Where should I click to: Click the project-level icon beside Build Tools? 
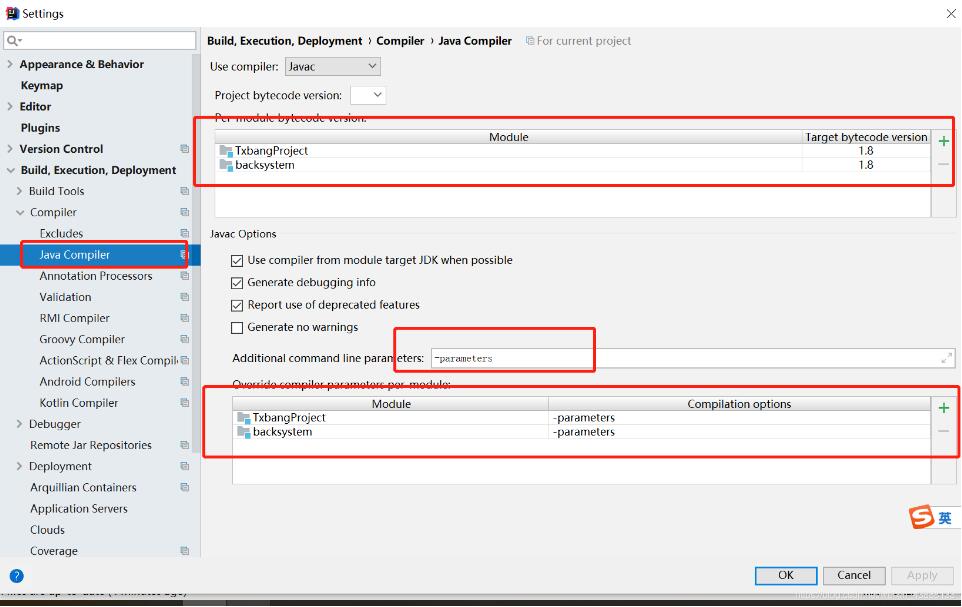184,191
